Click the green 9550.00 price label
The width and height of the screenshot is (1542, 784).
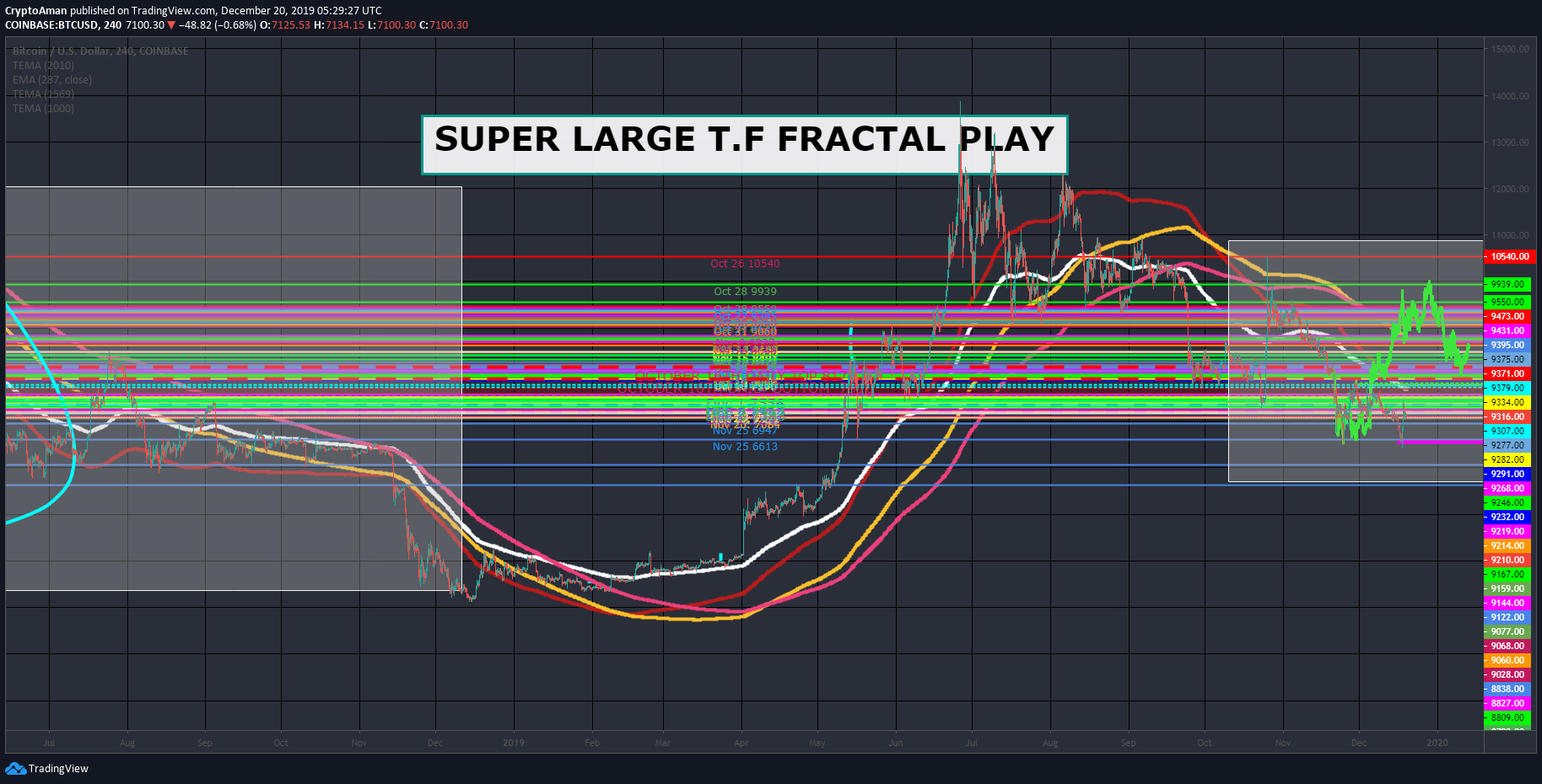point(1507,302)
